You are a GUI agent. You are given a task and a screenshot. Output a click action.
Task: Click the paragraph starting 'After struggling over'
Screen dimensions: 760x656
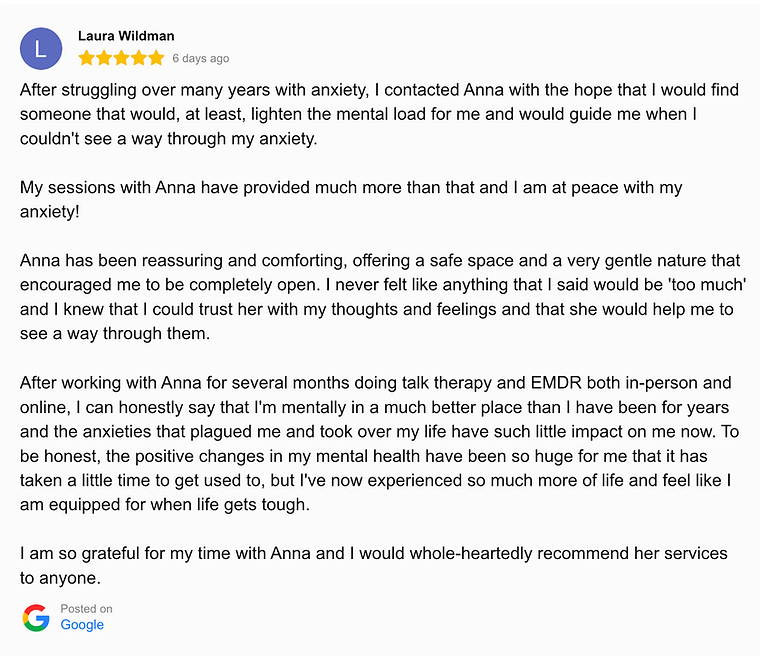(x=379, y=114)
